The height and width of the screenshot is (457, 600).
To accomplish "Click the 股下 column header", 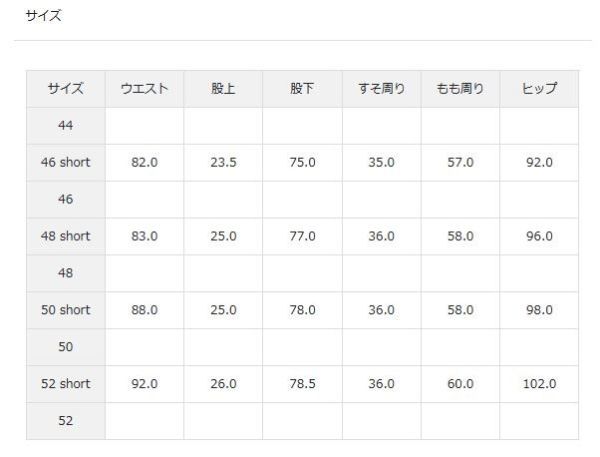I will pos(302,89).
